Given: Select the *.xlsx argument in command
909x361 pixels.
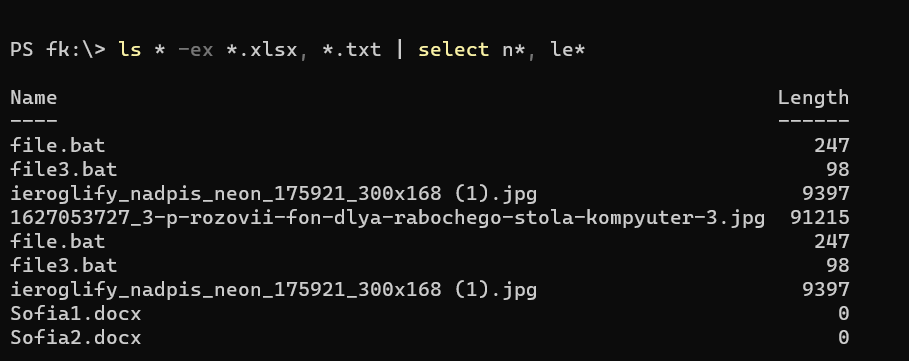Looking at the screenshot, I should [x=261, y=50].
